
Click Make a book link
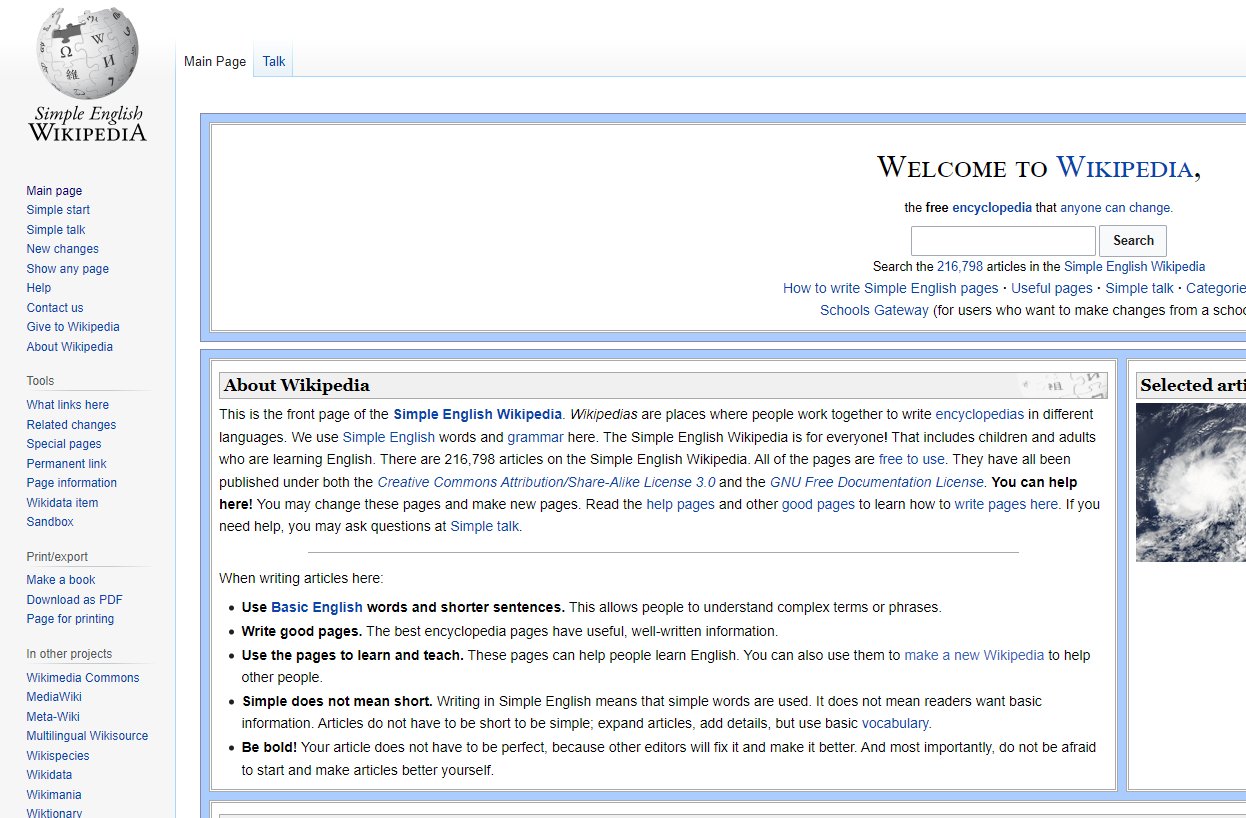61,580
